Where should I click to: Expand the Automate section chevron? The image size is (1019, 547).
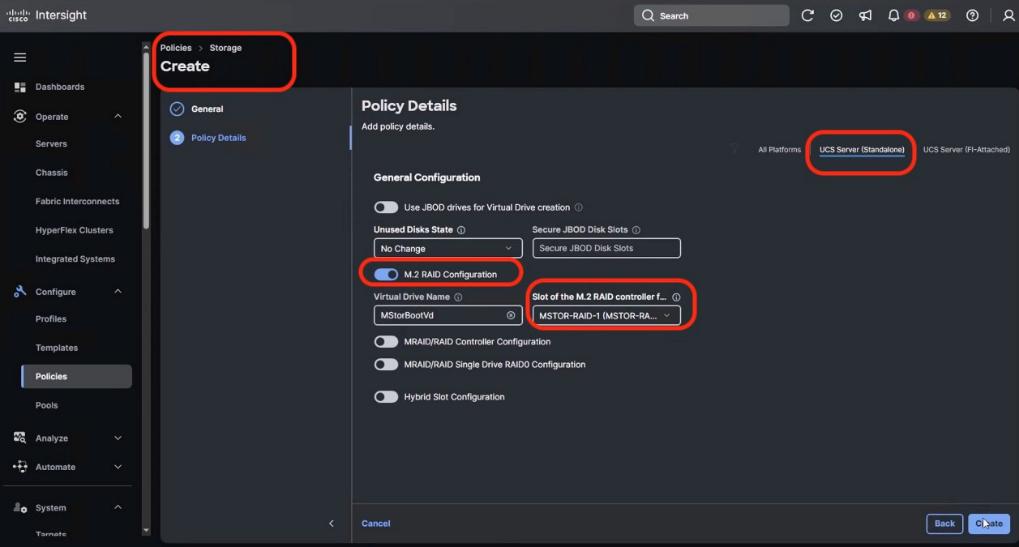click(x=118, y=466)
